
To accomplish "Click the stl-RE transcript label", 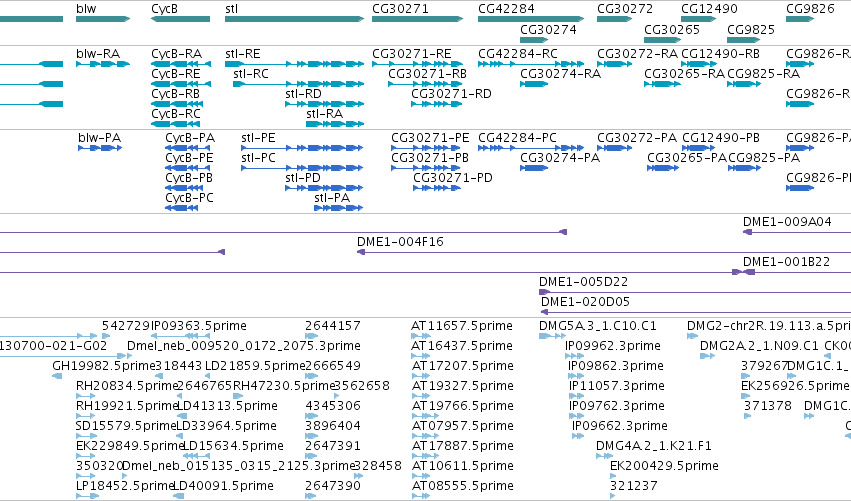I will (x=243, y=53).
